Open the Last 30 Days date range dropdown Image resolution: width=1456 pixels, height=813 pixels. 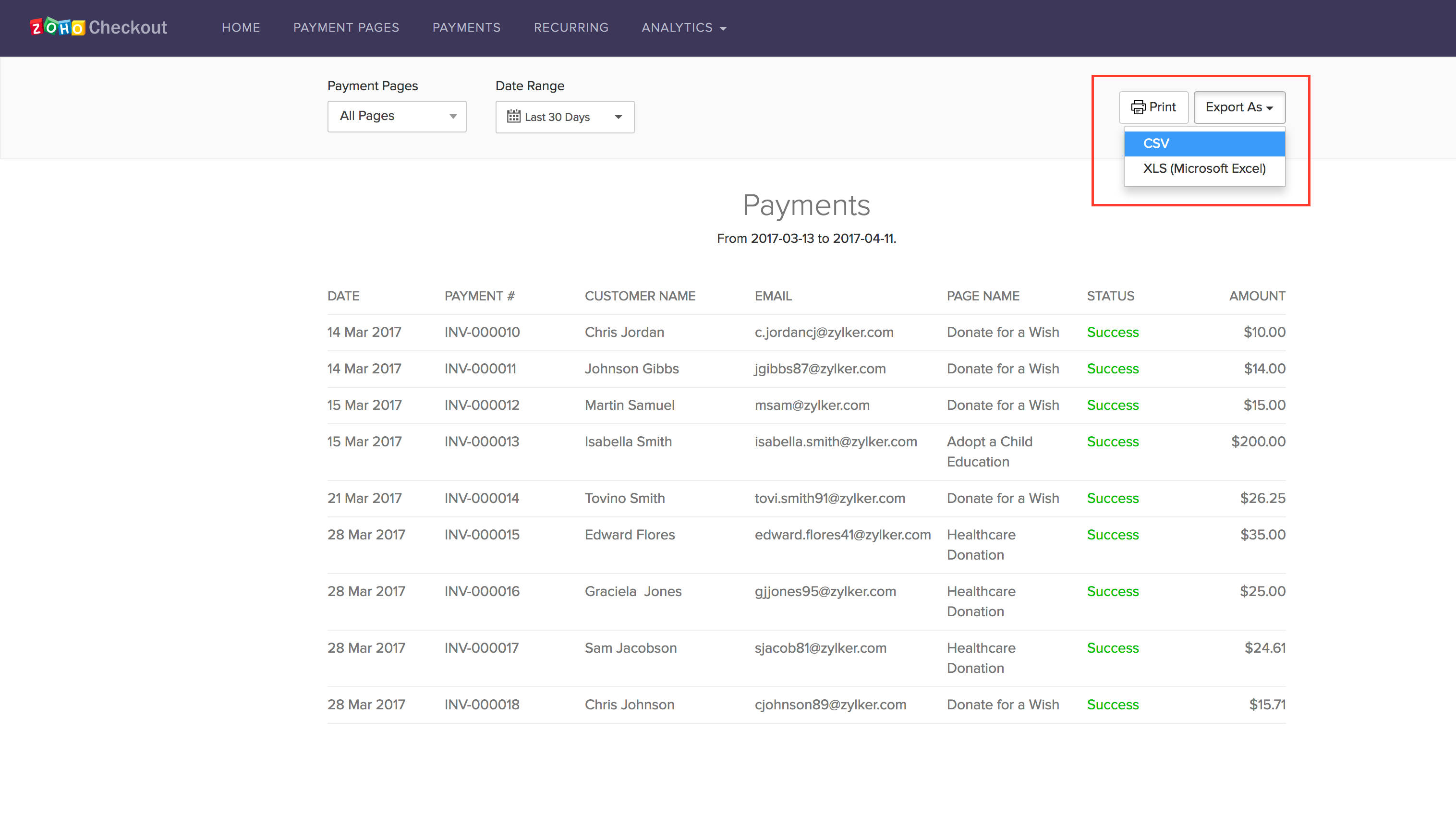click(x=564, y=117)
